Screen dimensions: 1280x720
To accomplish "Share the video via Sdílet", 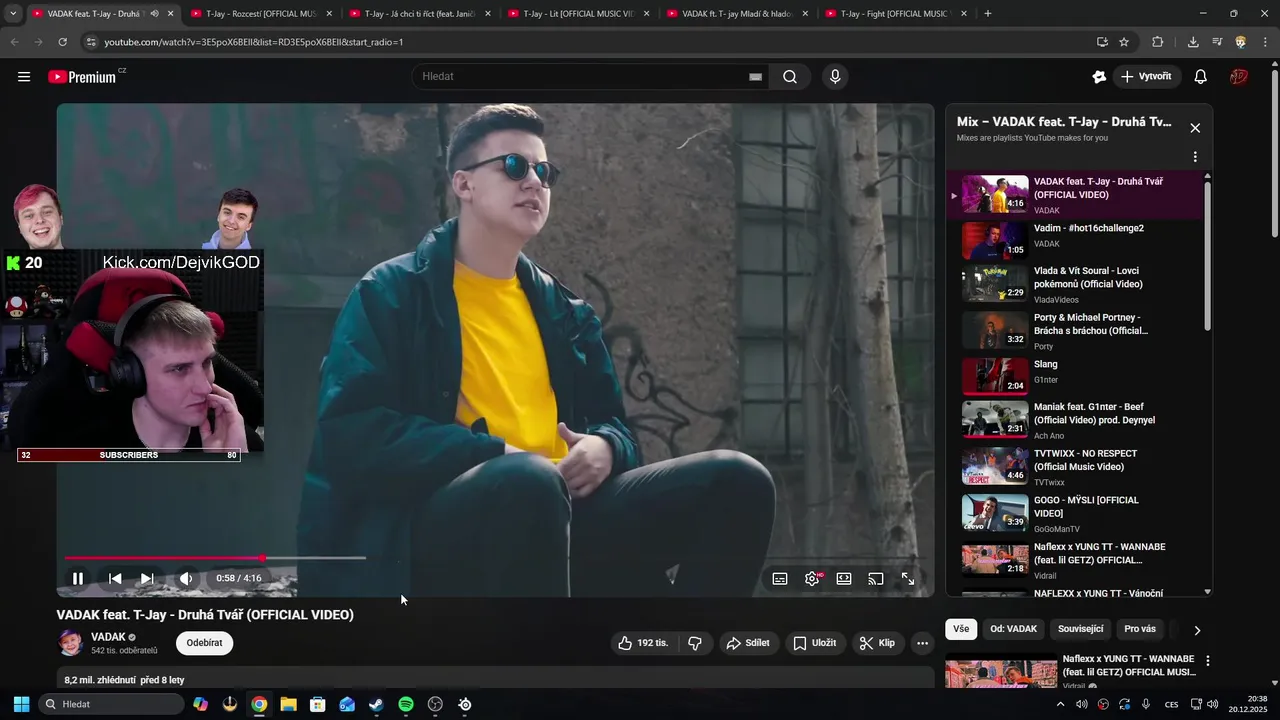I will [748, 643].
